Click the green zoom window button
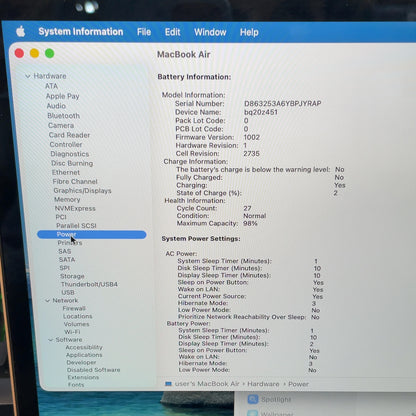 point(50,53)
